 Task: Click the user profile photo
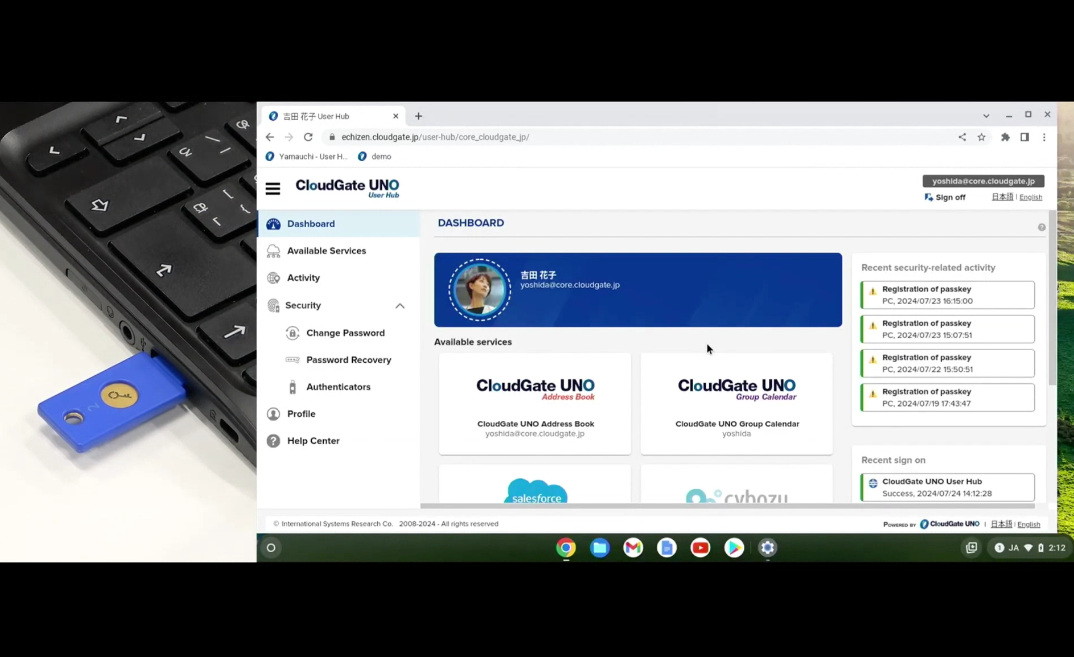pos(480,289)
